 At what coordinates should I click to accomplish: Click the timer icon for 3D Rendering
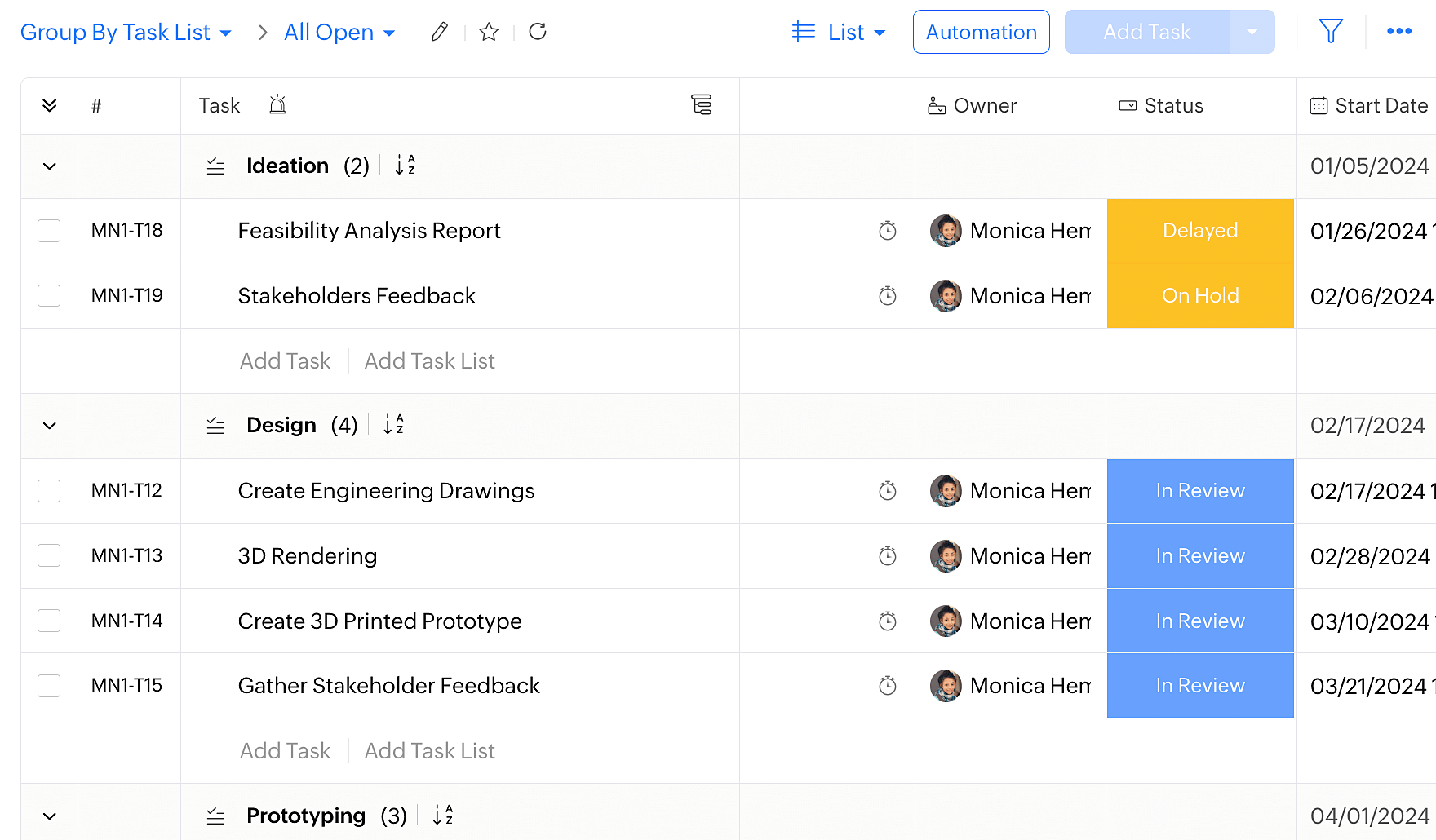click(x=888, y=556)
